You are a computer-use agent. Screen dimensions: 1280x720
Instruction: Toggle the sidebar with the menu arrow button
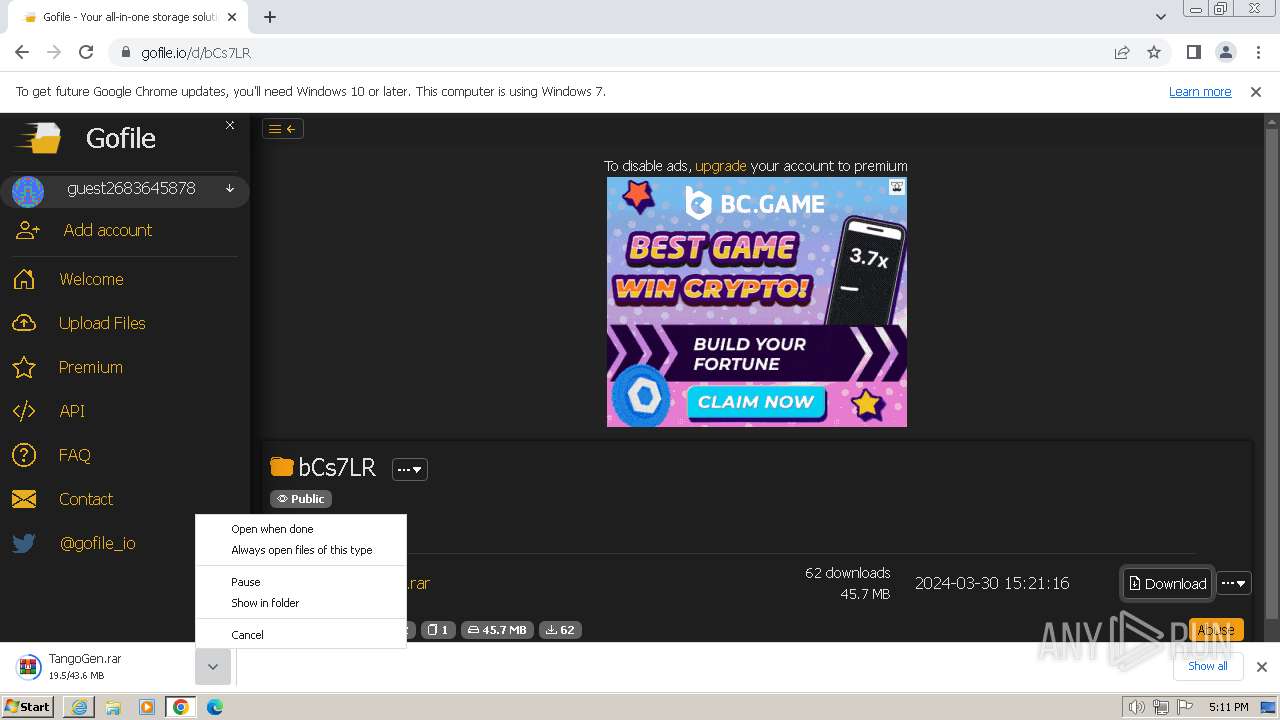(283, 128)
